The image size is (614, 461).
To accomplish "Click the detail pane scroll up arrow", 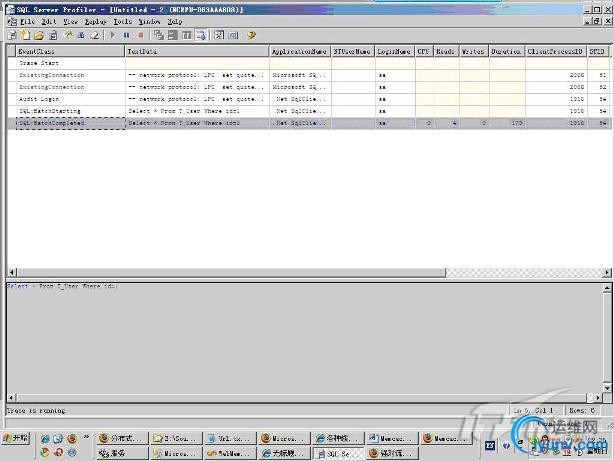I will point(607,289).
